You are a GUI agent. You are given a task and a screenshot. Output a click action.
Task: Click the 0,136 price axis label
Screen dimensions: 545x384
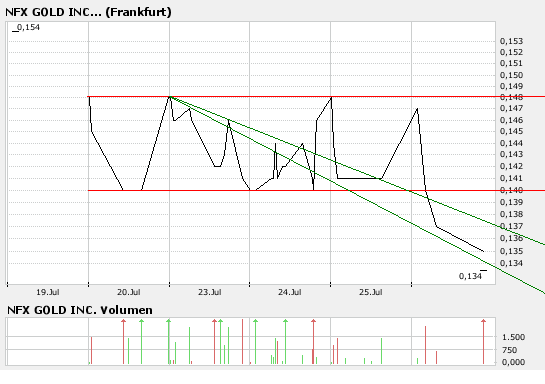tap(511, 238)
